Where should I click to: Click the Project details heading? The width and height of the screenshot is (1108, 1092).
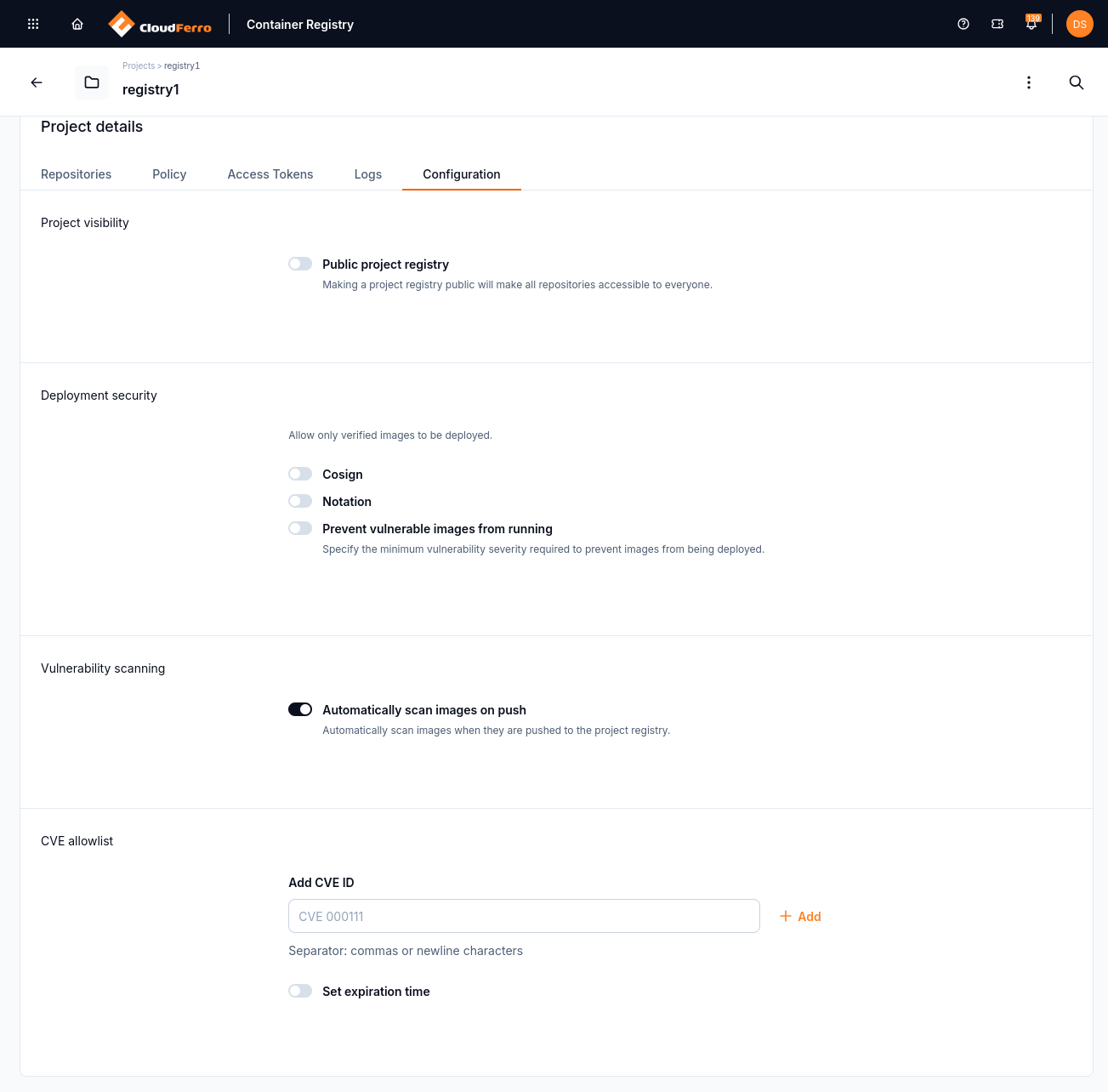point(92,127)
